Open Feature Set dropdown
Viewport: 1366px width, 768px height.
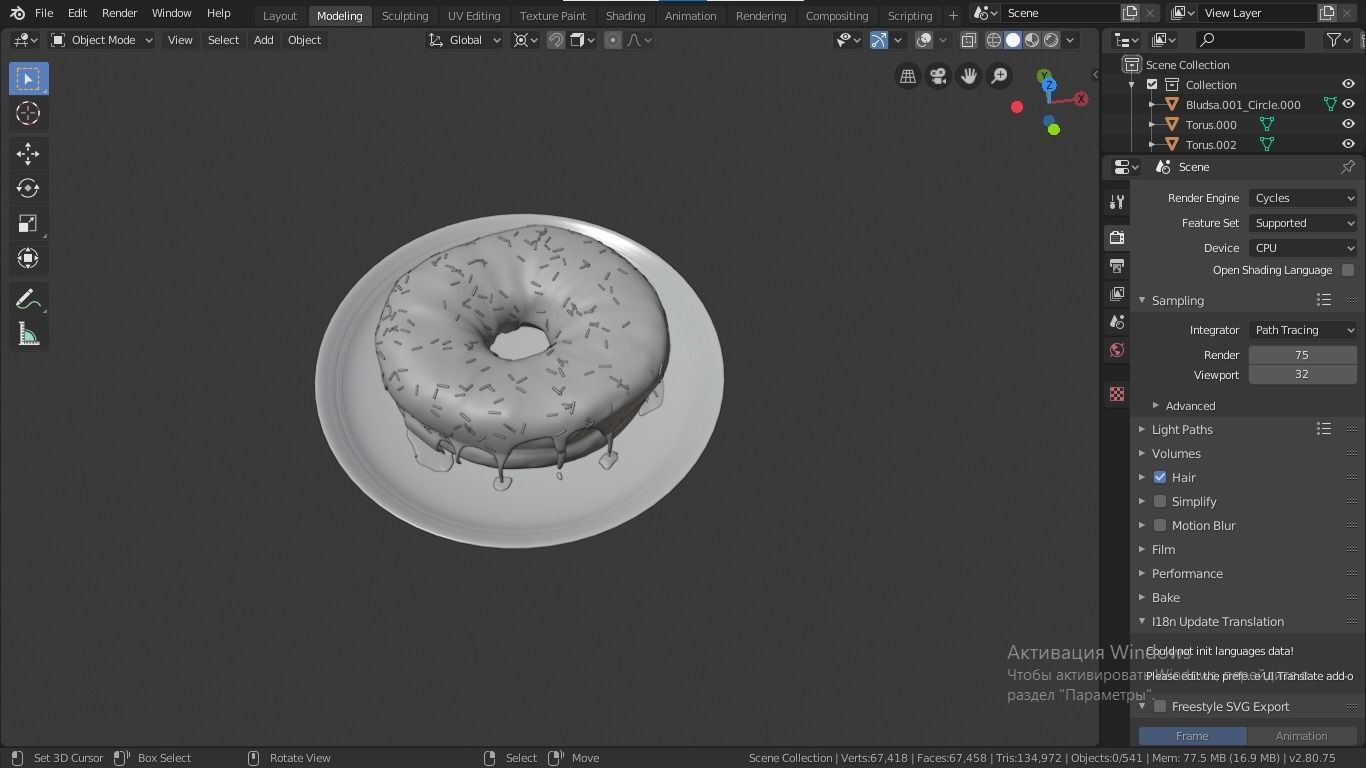coord(1303,223)
